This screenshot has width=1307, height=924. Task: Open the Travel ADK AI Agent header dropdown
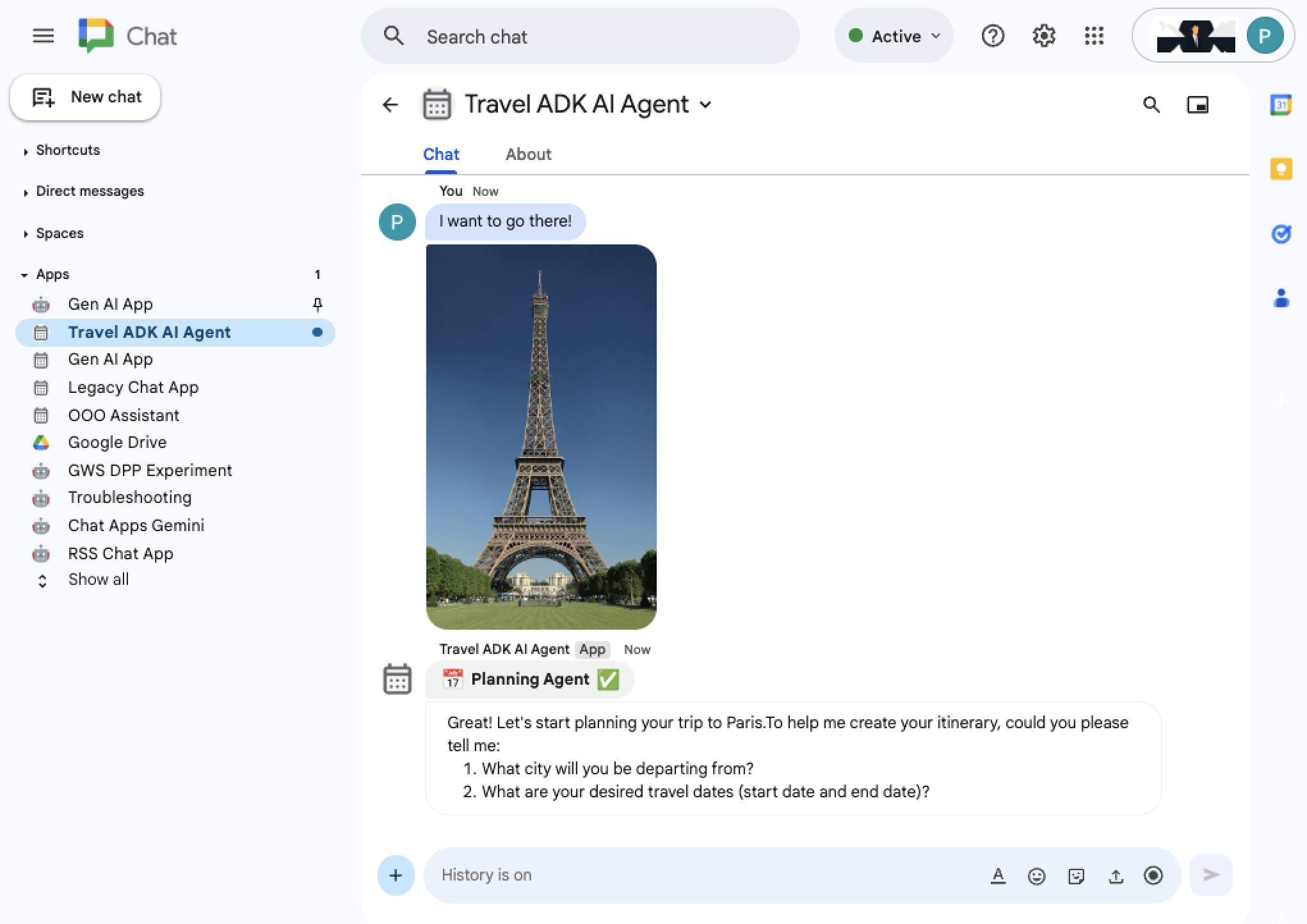(x=707, y=104)
